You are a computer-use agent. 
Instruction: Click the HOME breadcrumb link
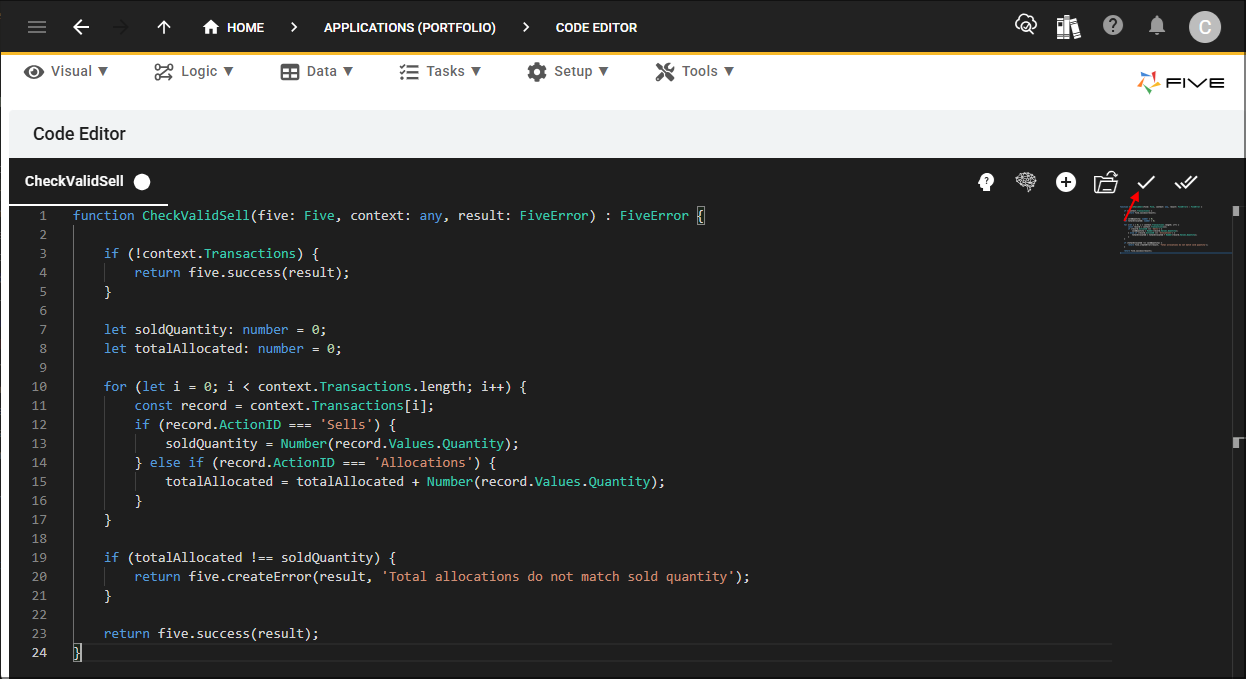(234, 28)
